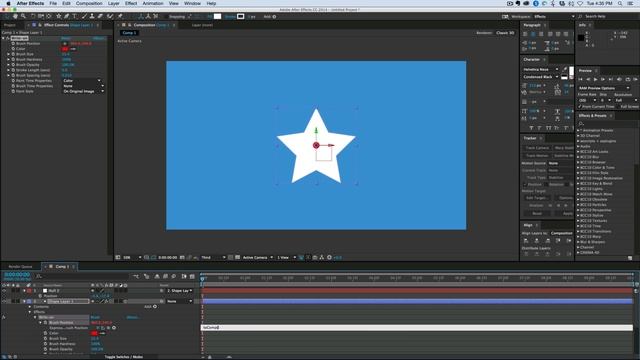Click the Spotlight search icon in menu bar

click(620, 3)
